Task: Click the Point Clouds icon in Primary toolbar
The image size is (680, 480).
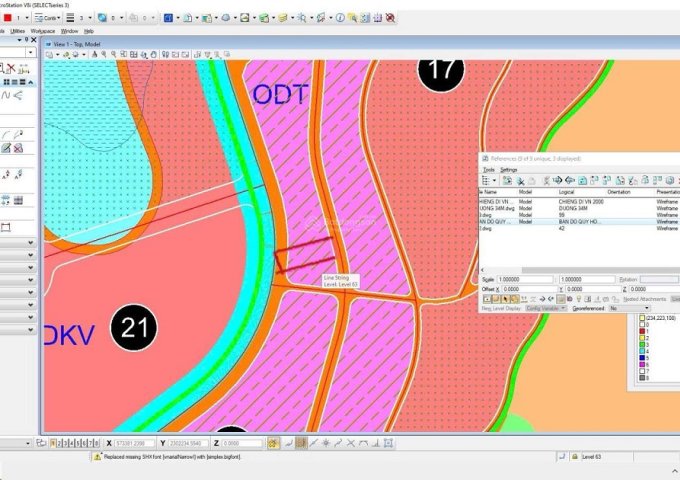Action: click(x=226, y=18)
